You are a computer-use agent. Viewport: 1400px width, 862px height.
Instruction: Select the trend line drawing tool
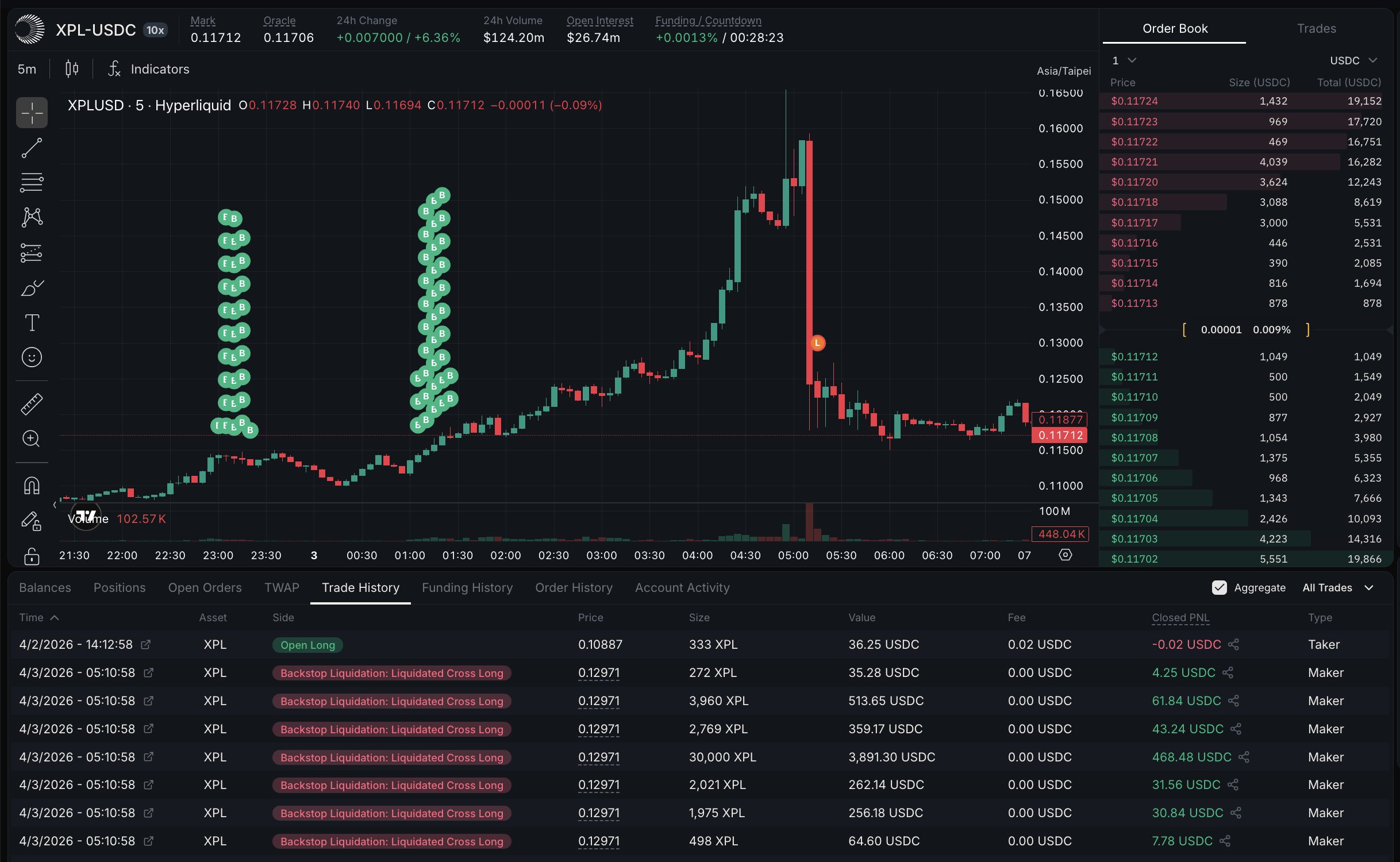(x=32, y=148)
